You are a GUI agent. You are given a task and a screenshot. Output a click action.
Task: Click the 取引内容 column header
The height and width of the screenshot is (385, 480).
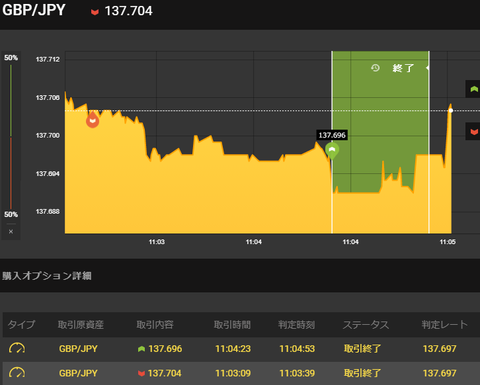tap(155, 324)
